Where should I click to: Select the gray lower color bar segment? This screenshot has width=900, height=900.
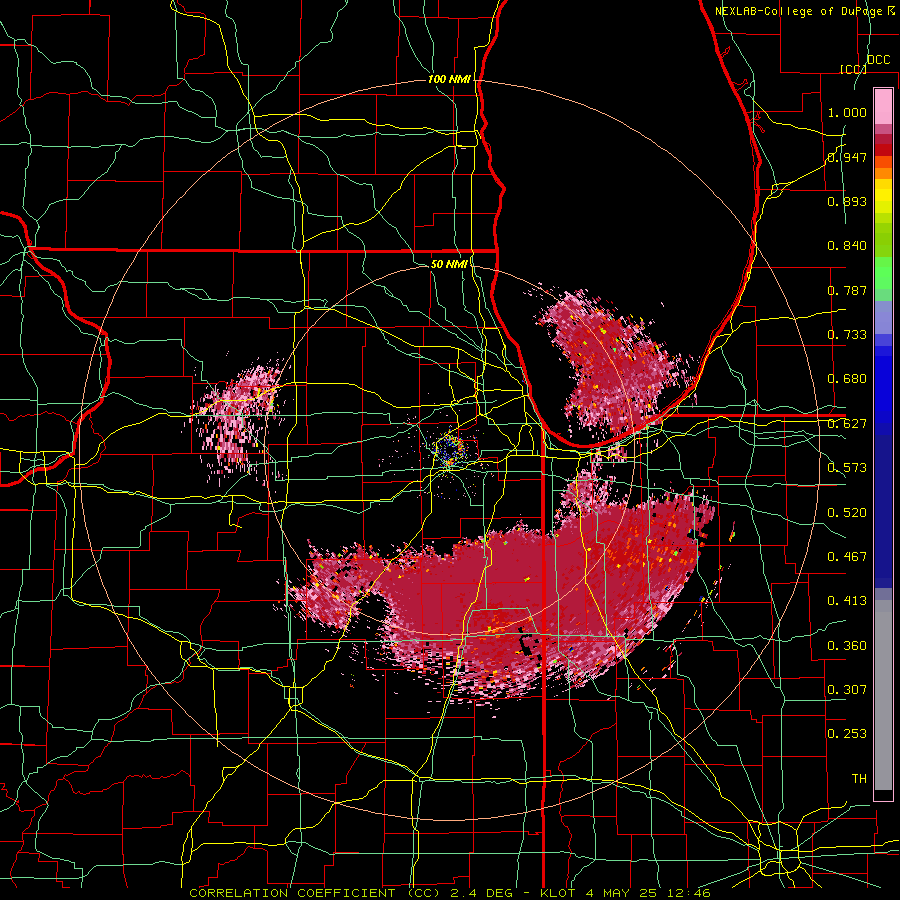pos(883,695)
